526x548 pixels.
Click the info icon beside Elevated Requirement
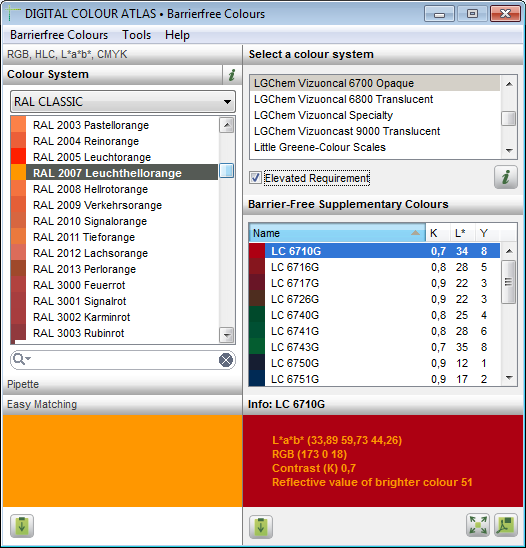(505, 177)
